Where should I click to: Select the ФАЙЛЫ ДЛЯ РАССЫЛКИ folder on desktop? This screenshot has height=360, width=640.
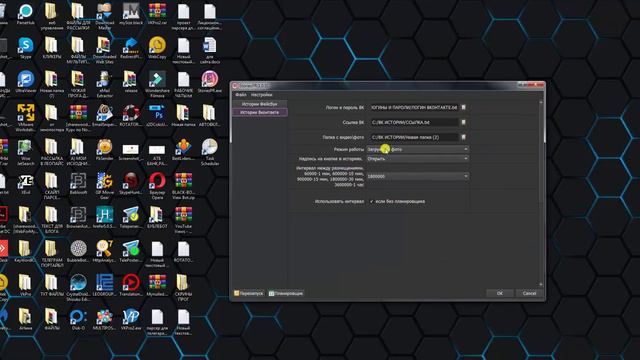click(x=78, y=16)
